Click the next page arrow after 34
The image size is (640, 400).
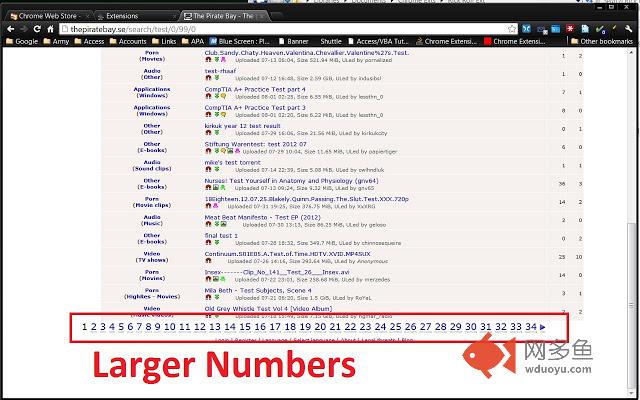[542, 327]
